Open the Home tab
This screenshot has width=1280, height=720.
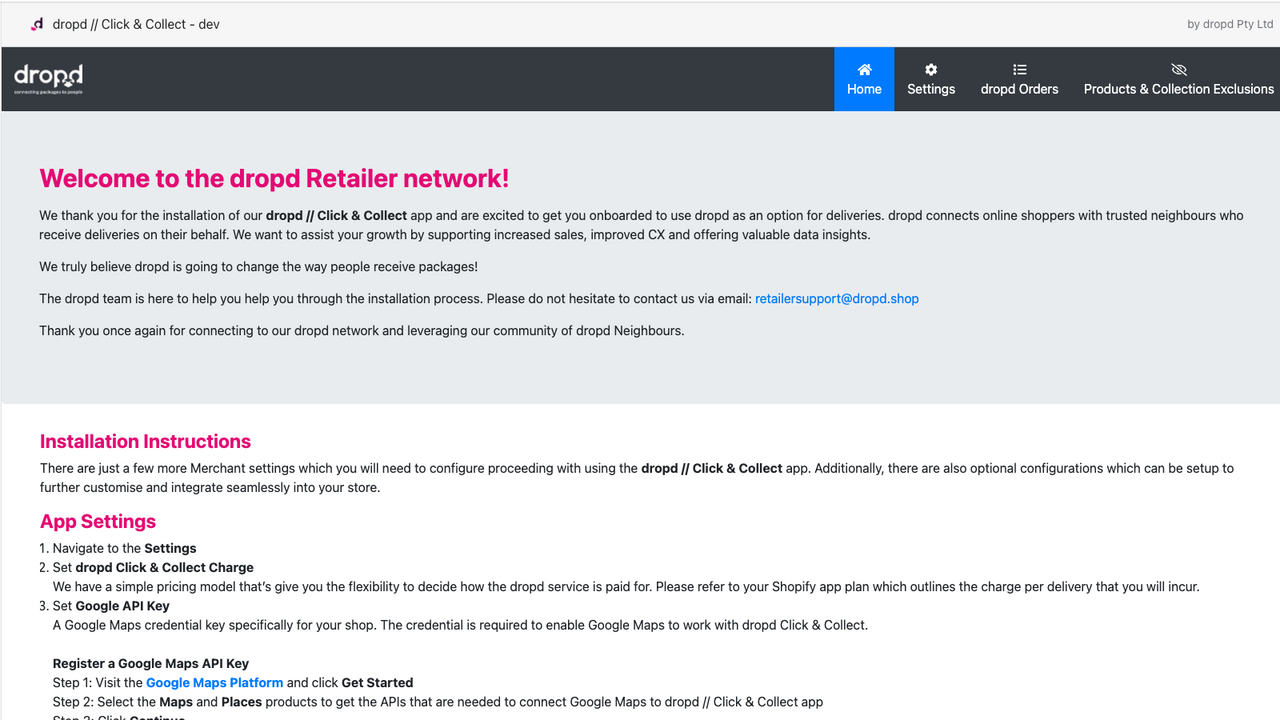[864, 79]
